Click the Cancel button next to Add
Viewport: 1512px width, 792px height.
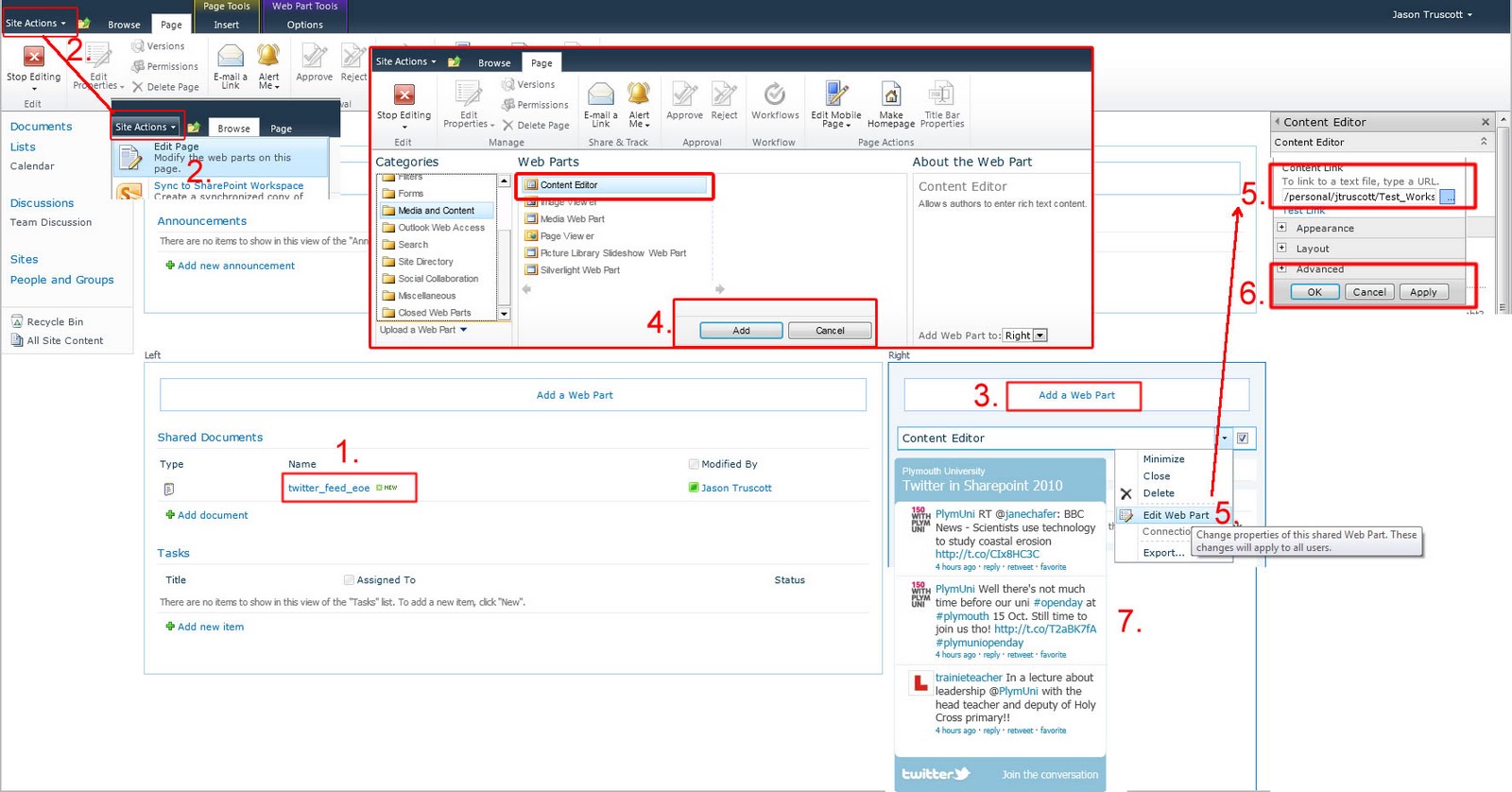click(x=830, y=331)
